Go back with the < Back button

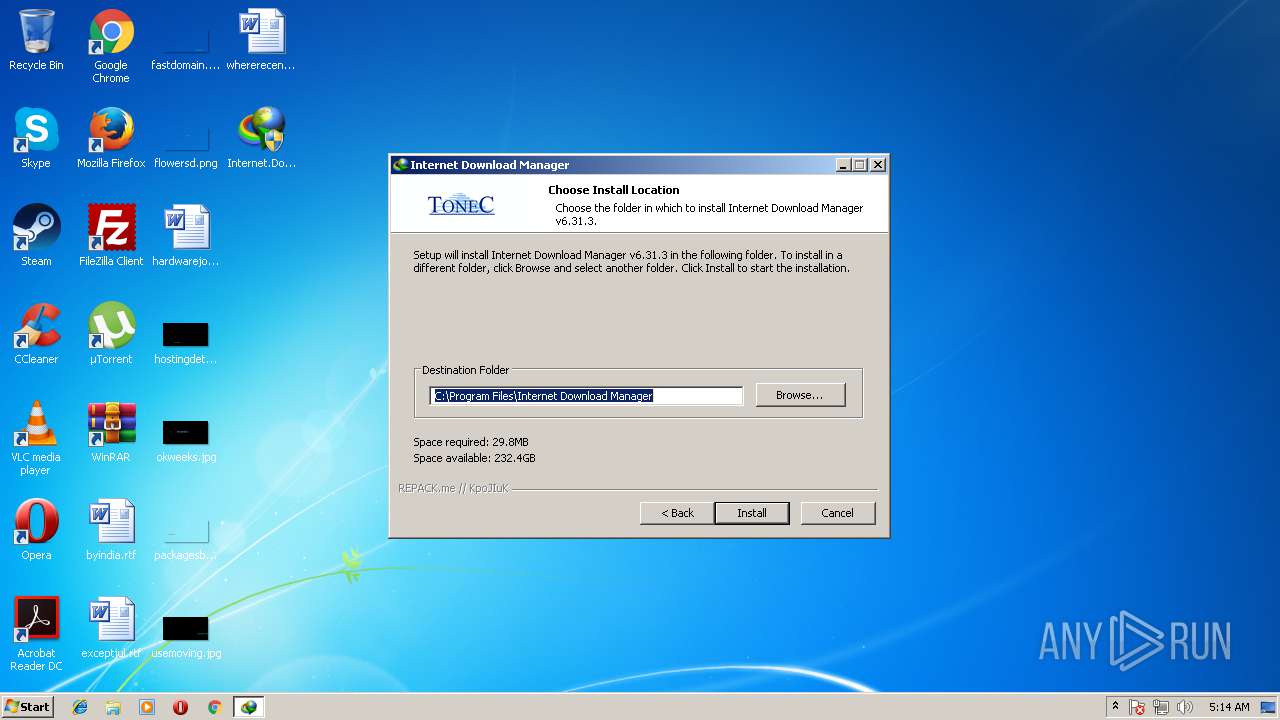(677, 513)
